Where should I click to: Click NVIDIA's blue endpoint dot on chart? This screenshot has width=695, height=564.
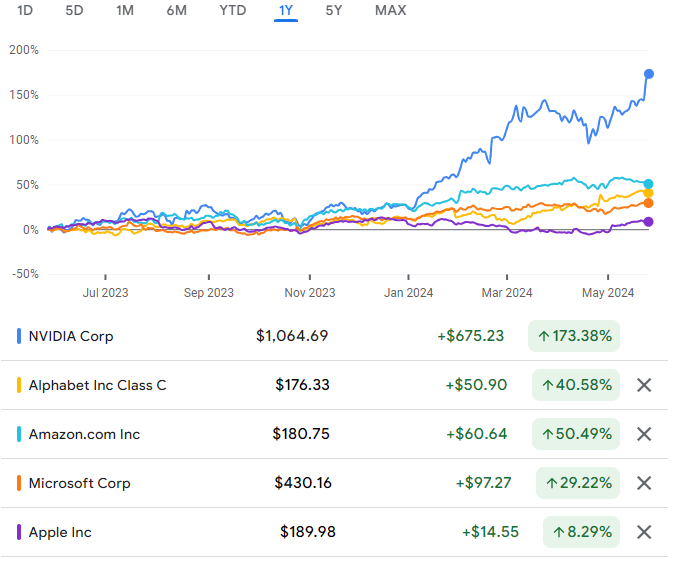pyautogui.click(x=649, y=74)
